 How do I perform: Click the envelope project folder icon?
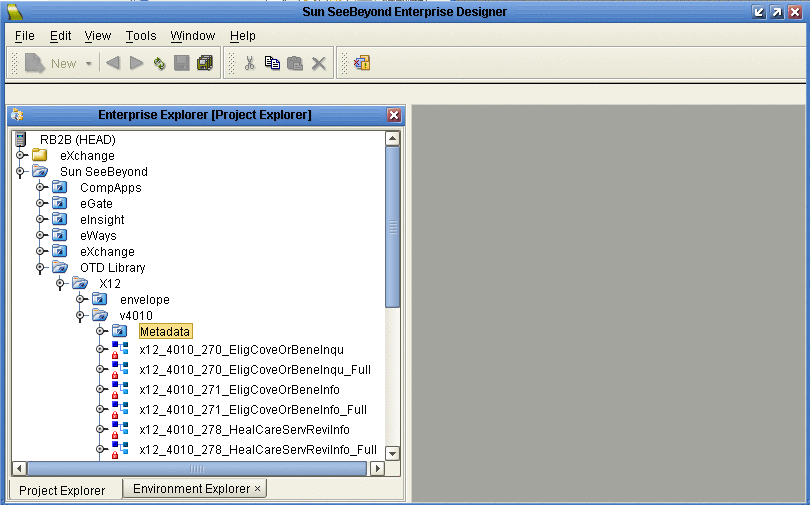pos(100,299)
